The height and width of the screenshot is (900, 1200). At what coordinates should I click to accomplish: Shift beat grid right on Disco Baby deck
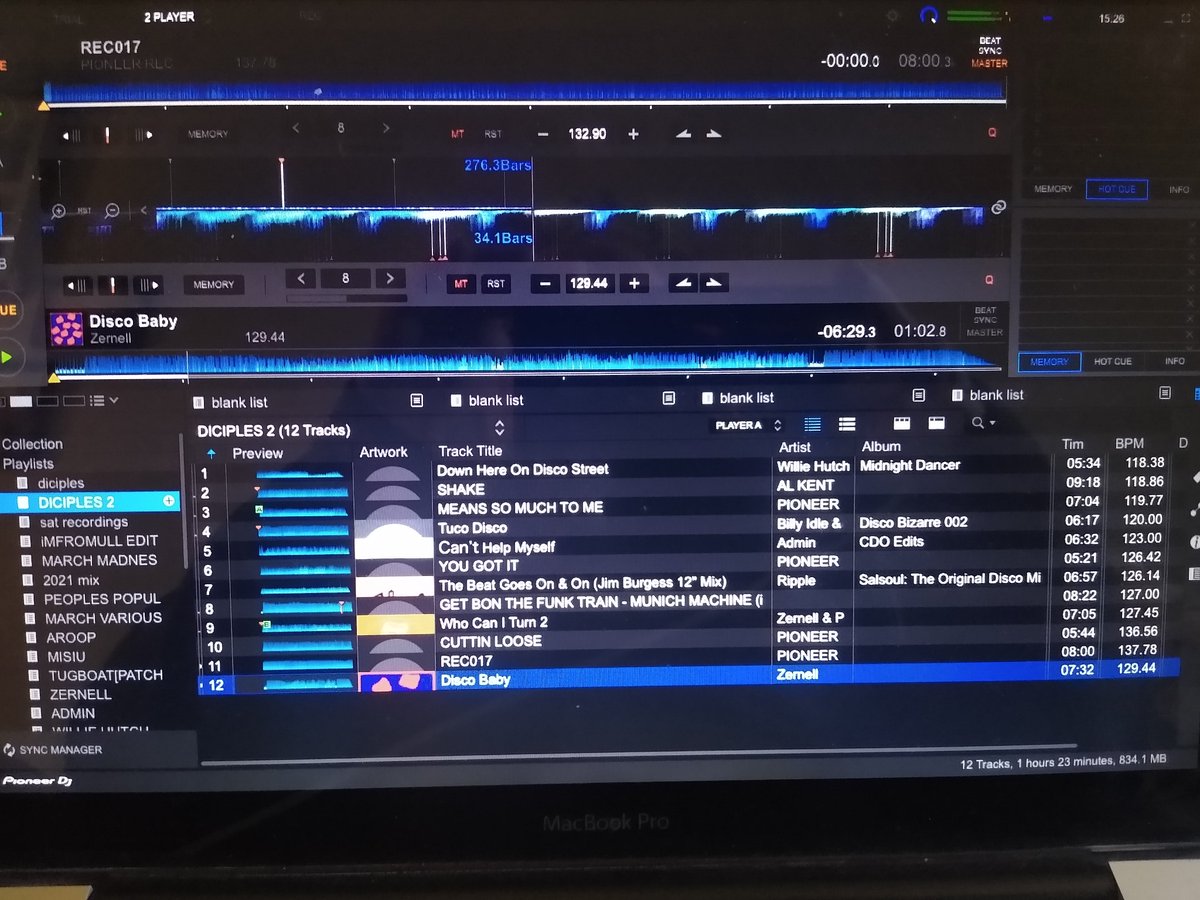(x=147, y=285)
